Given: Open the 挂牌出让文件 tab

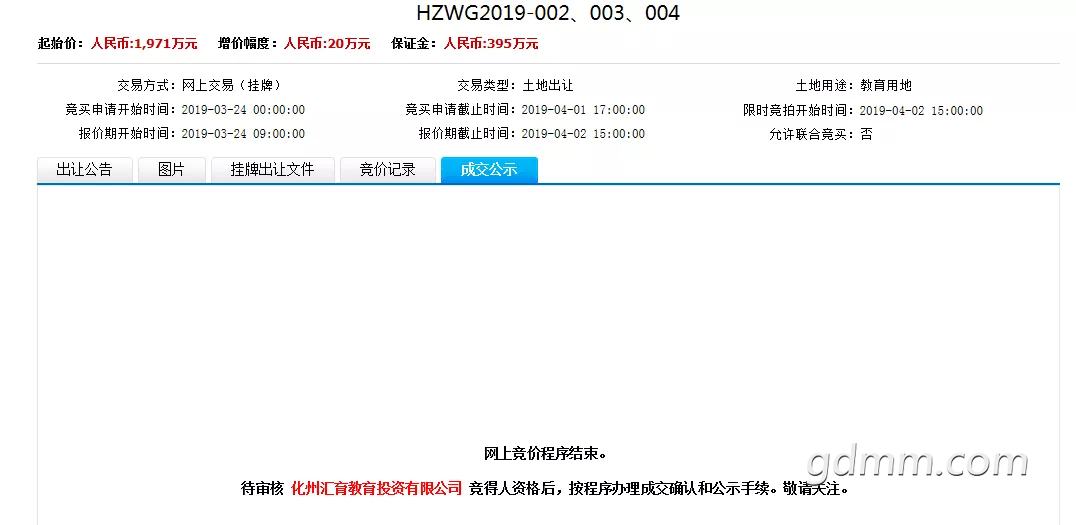Looking at the screenshot, I should point(272,170).
